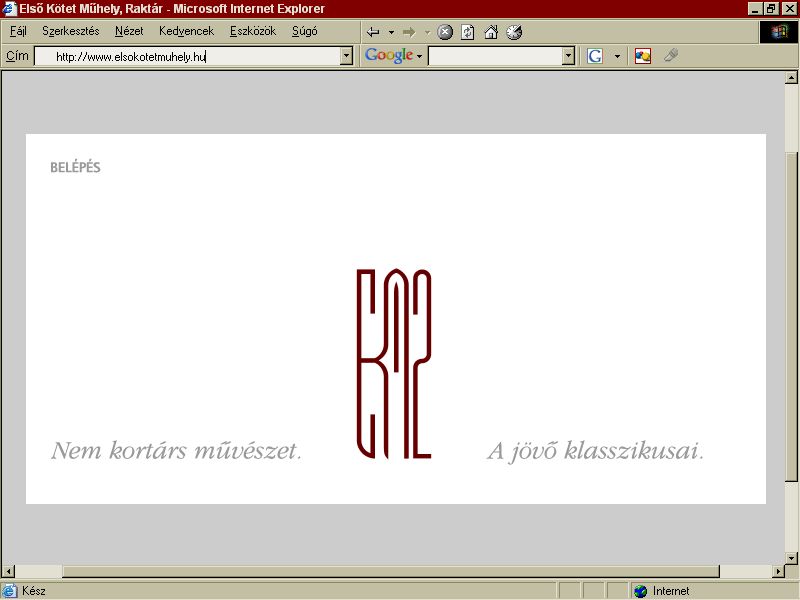Click inside the Google toolbar search field

tap(495, 56)
